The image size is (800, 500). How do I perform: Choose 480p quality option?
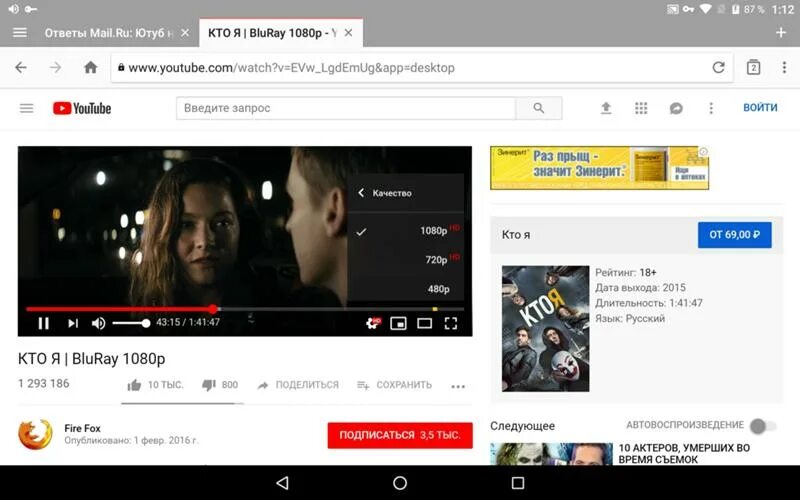406,289
